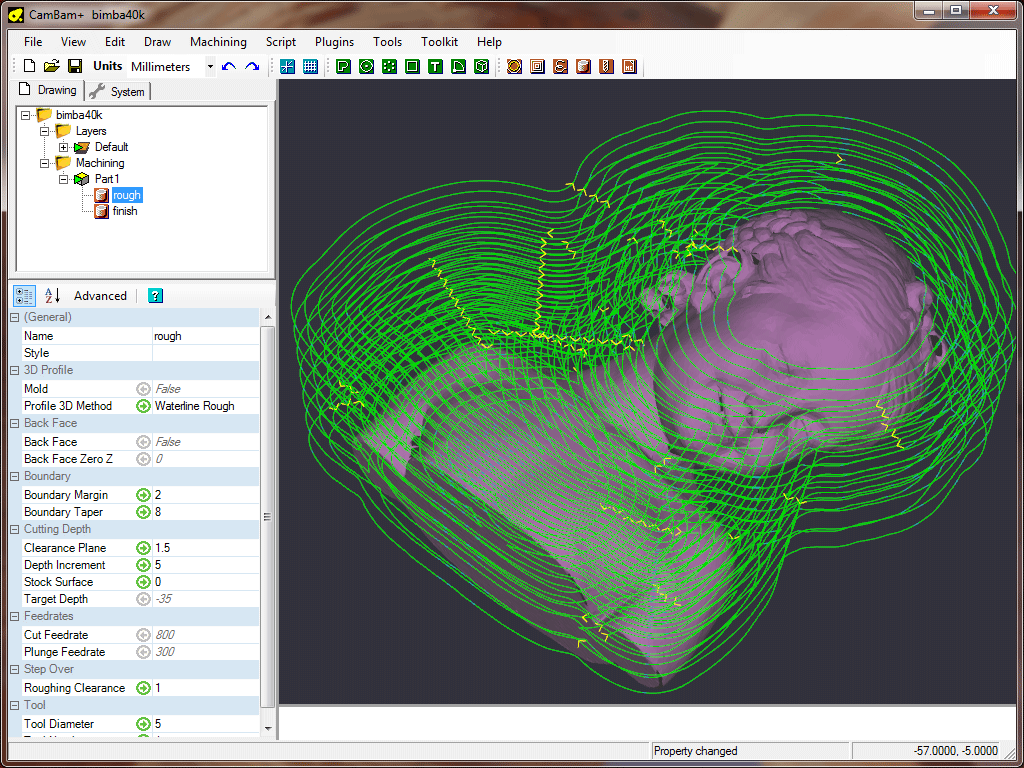Select the Circle drawing tool
This screenshot has height=768, width=1024.
(x=366, y=66)
